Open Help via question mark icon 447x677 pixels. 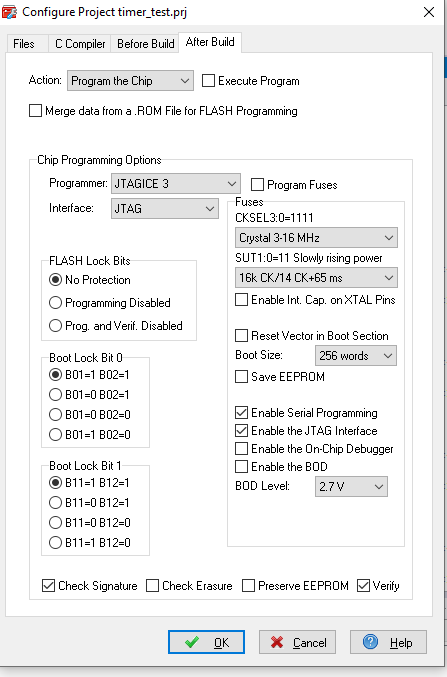[x=388, y=642]
